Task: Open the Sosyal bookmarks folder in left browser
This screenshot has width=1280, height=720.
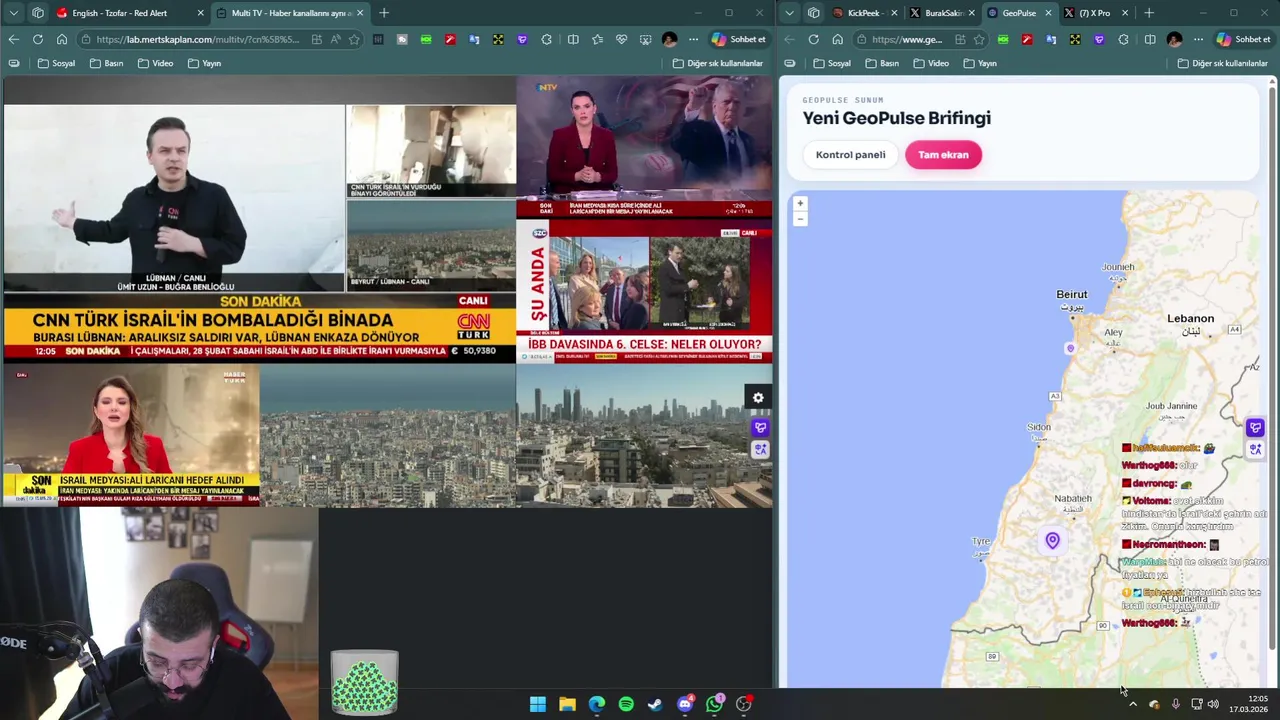Action: coord(57,63)
